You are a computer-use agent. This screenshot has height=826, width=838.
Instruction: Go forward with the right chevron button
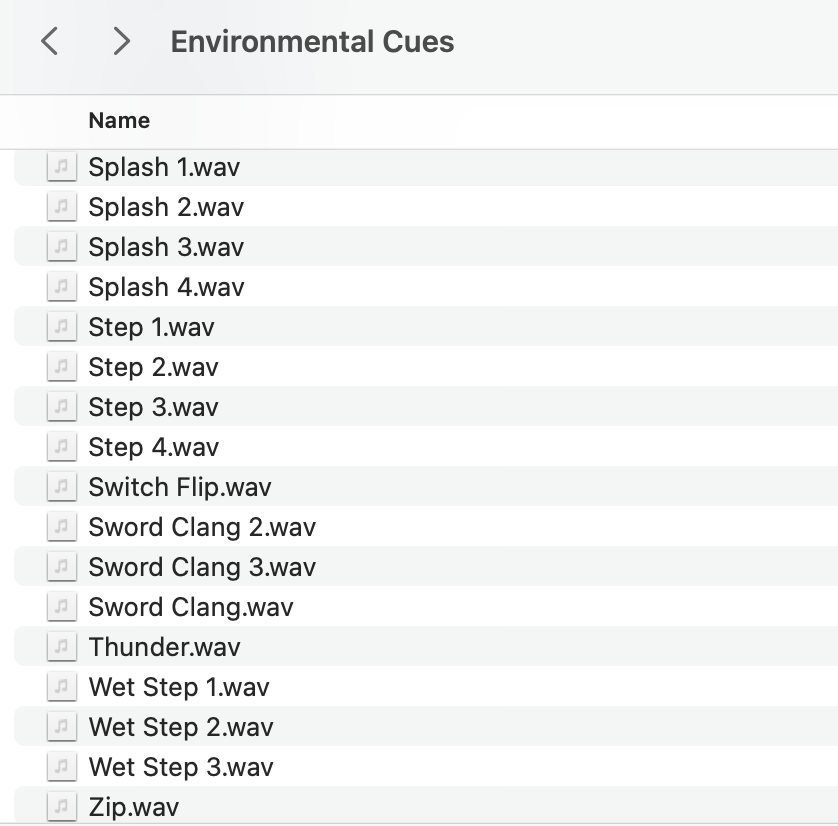click(122, 41)
